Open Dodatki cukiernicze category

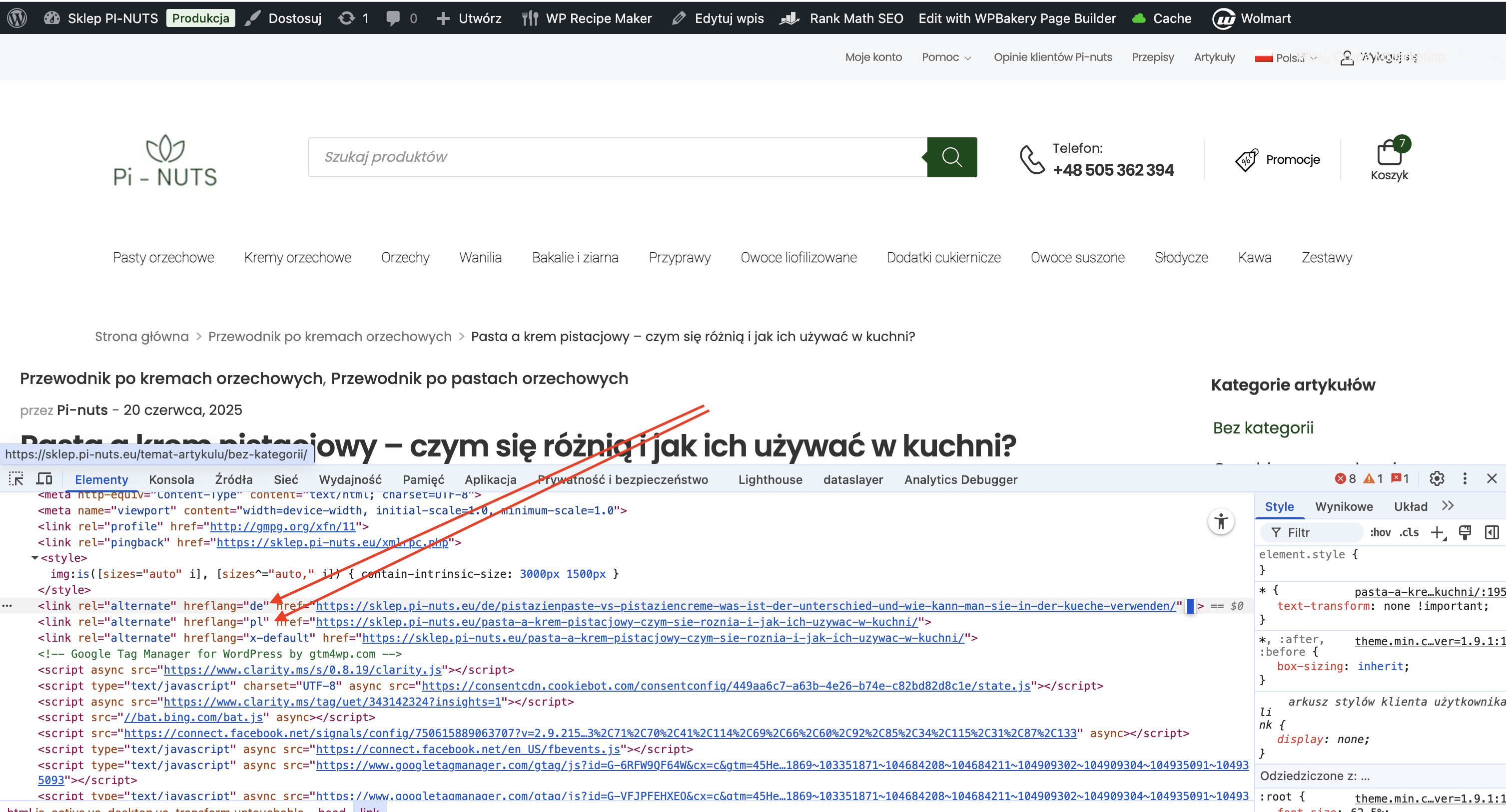pyautogui.click(x=943, y=258)
